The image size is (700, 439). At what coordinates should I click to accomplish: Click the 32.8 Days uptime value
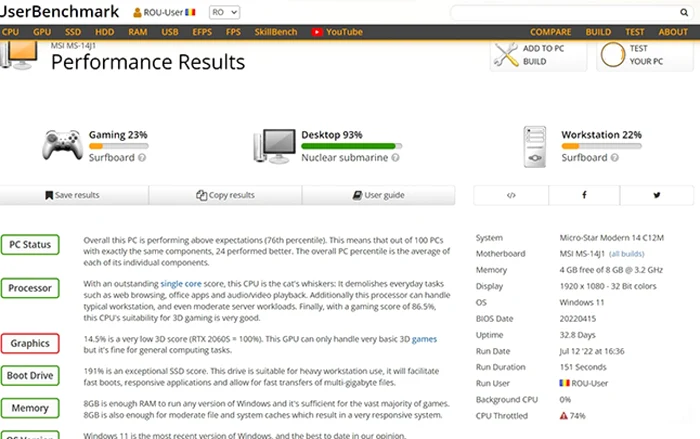coord(577,335)
